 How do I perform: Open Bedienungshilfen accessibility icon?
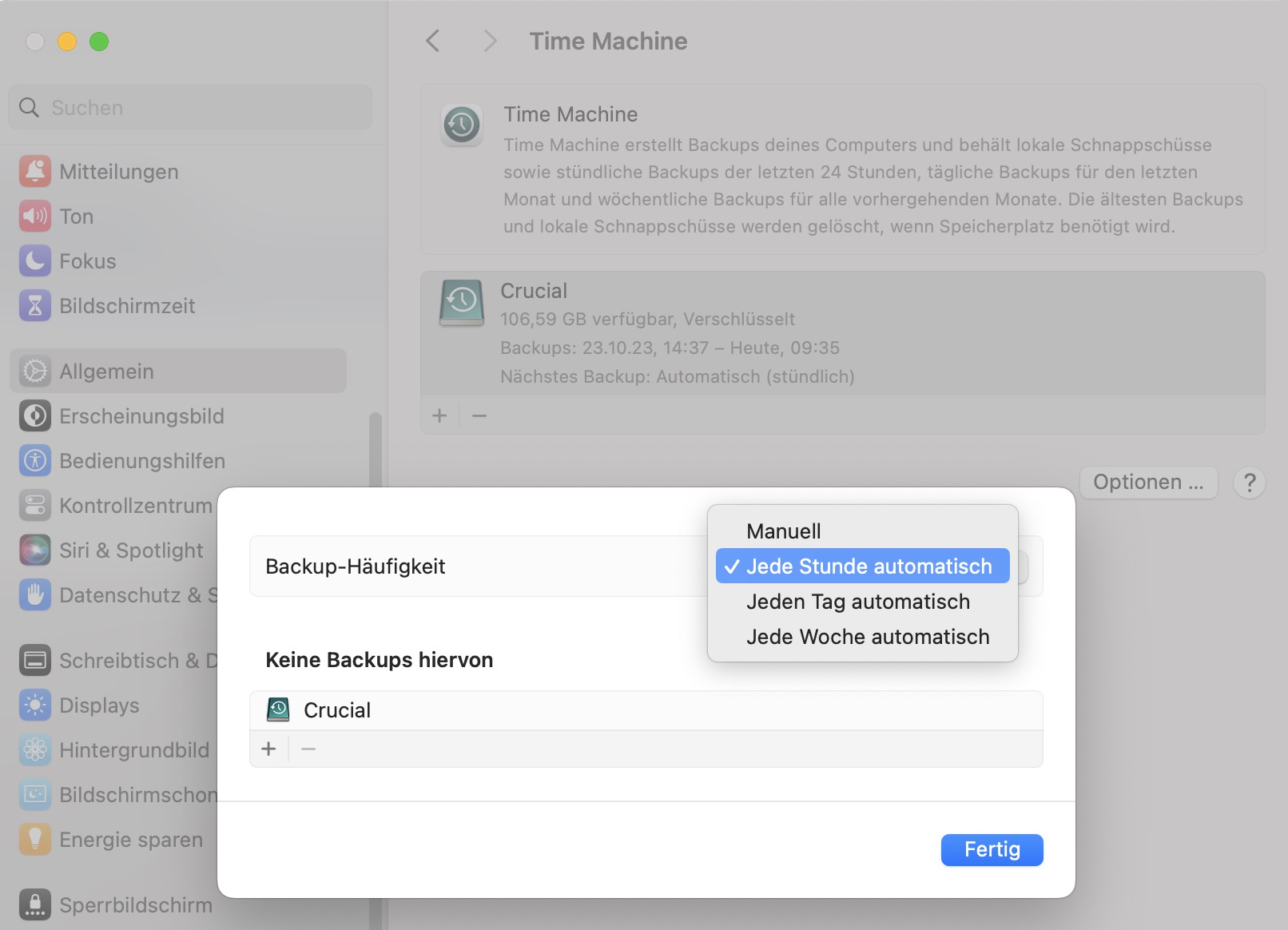pyautogui.click(x=35, y=461)
